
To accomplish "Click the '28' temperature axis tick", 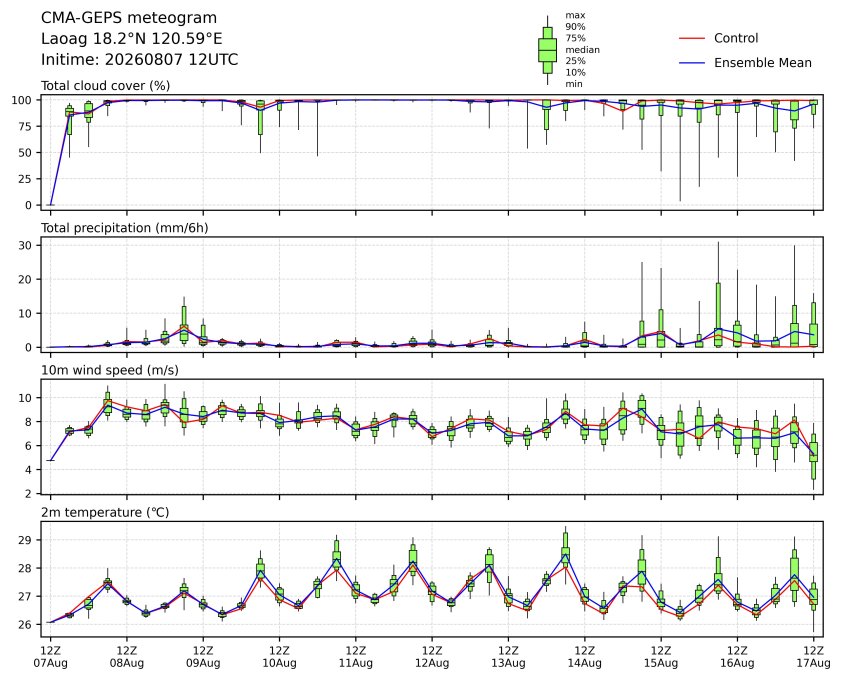I will tap(26, 568).
